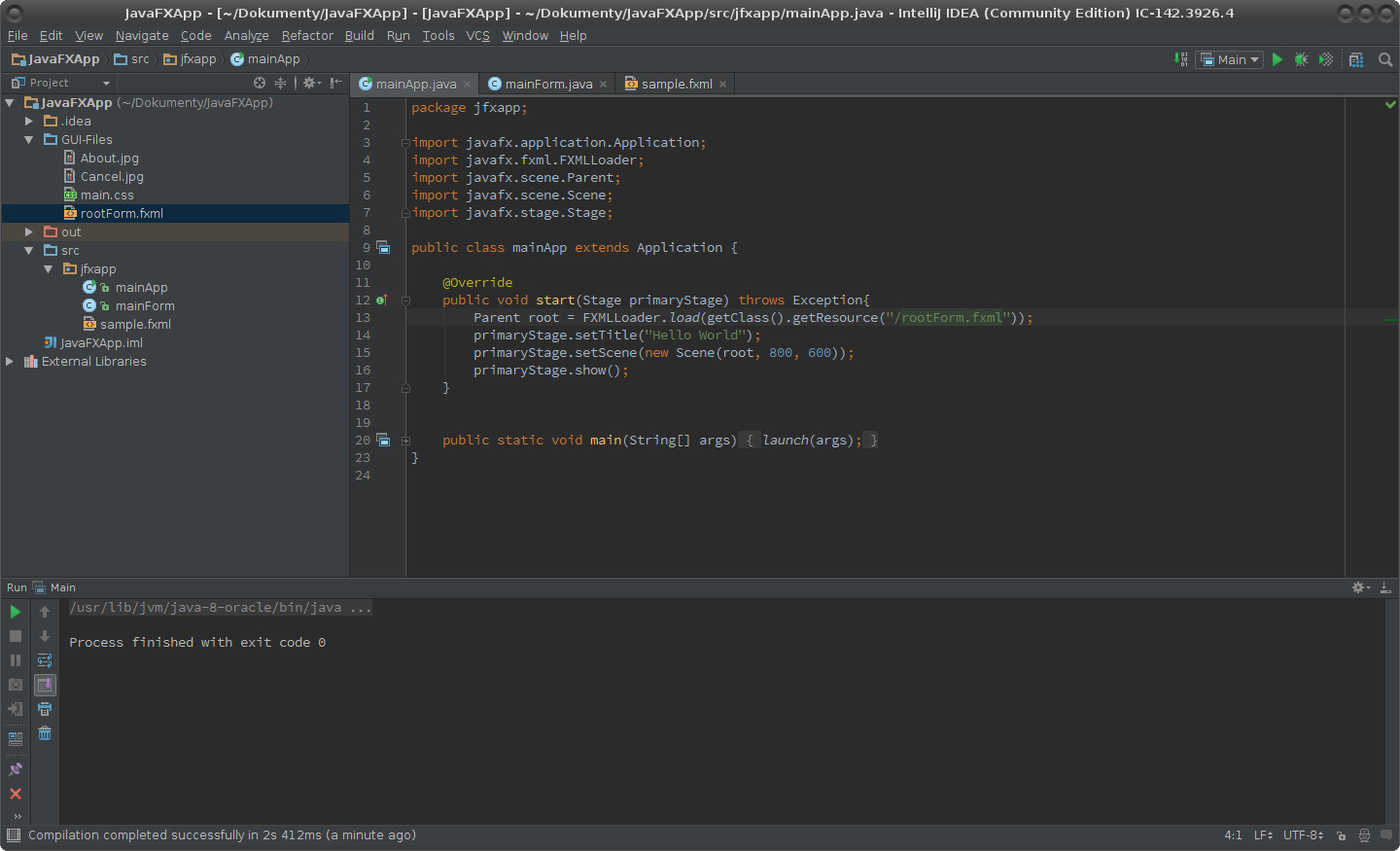This screenshot has height=851, width=1400.
Task: Click the Debug bug icon in toolbar
Action: pos(1301,59)
